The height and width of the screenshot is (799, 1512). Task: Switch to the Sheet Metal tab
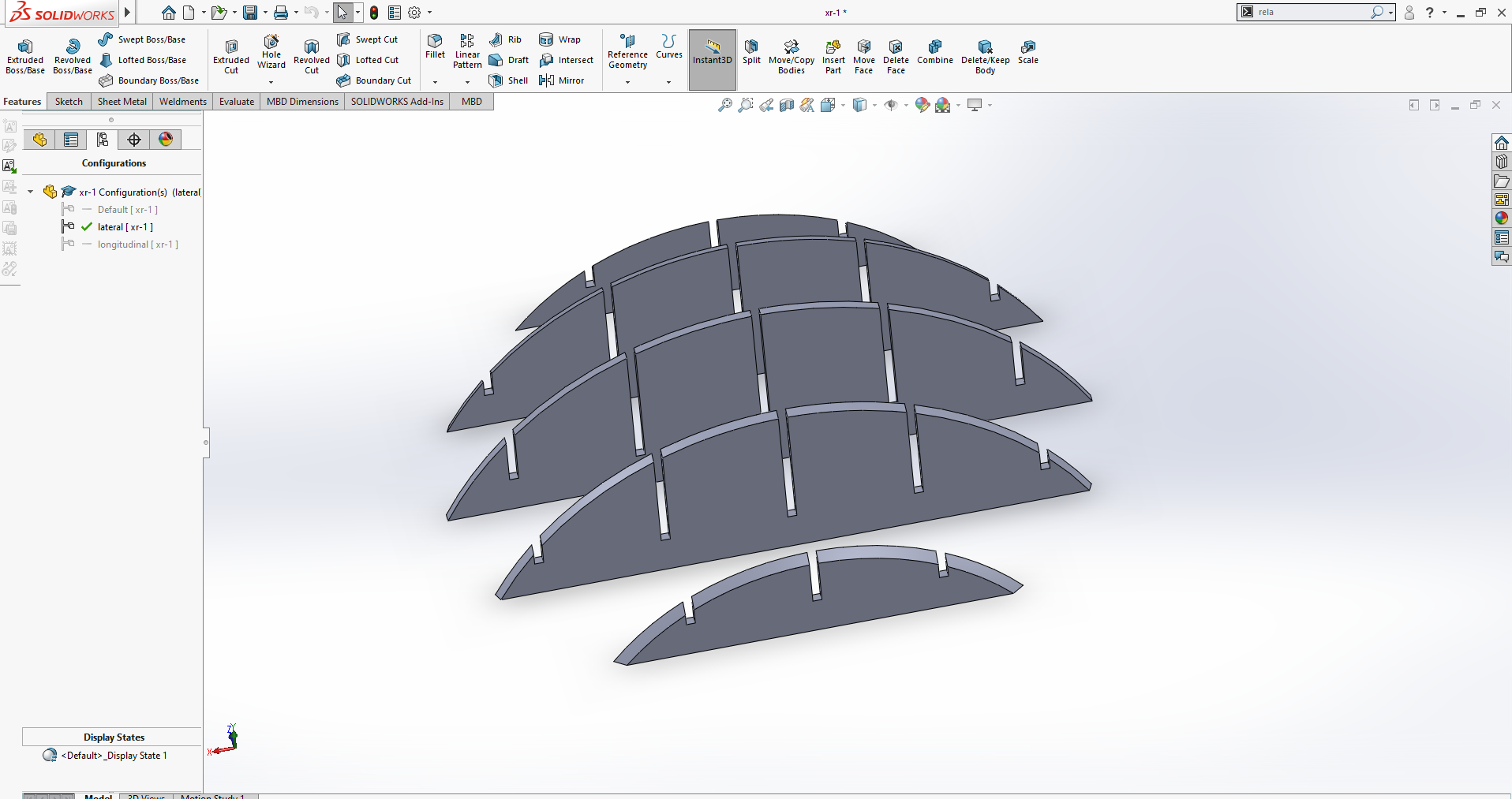click(122, 102)
